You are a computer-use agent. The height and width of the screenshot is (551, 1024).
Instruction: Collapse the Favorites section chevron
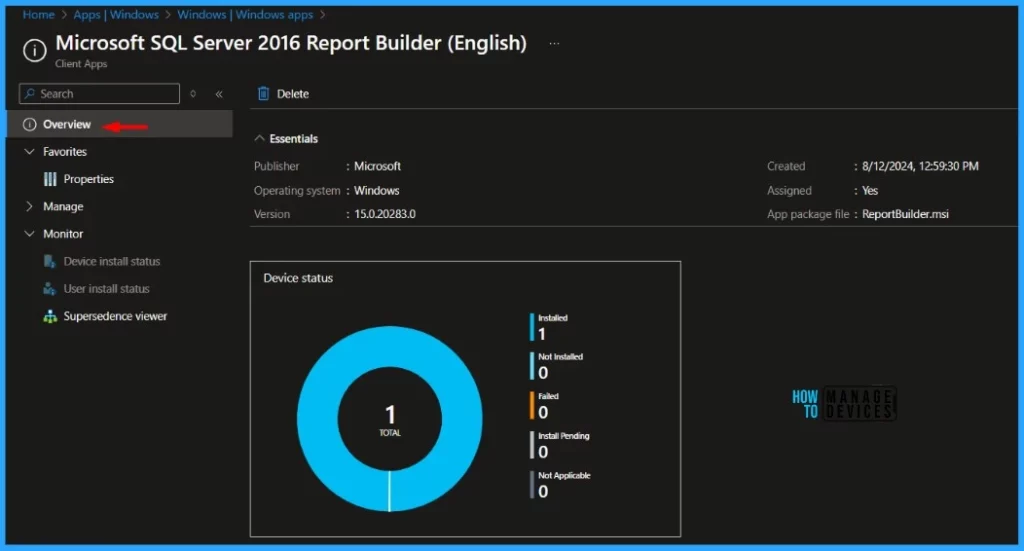(x=29, y=151)
